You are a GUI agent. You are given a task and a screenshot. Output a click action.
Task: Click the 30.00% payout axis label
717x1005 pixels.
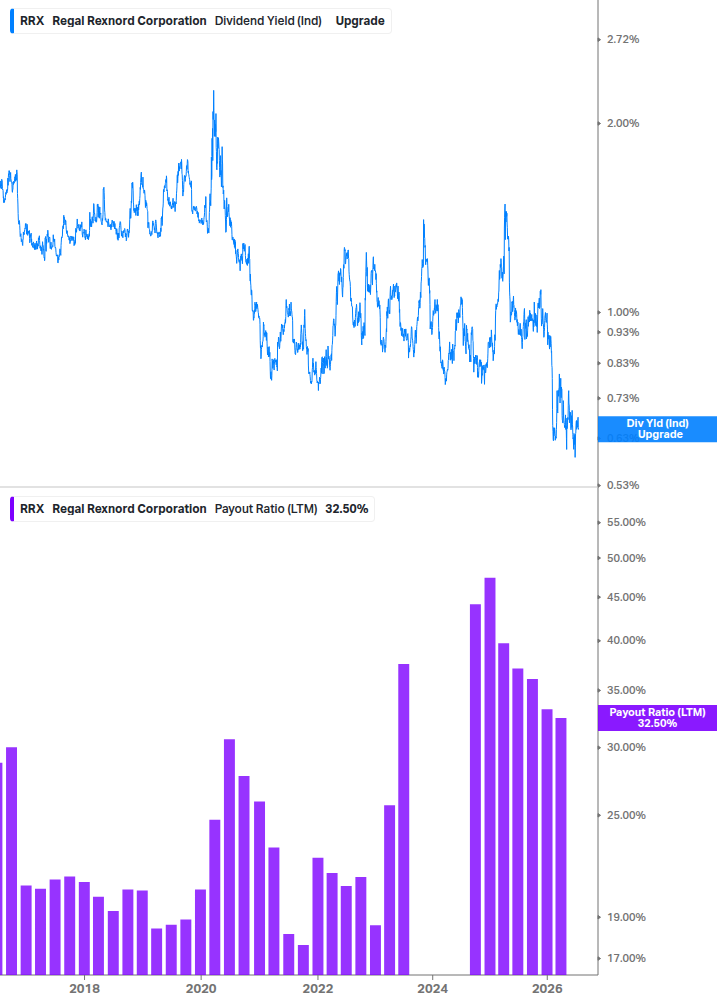click(626, 747)
